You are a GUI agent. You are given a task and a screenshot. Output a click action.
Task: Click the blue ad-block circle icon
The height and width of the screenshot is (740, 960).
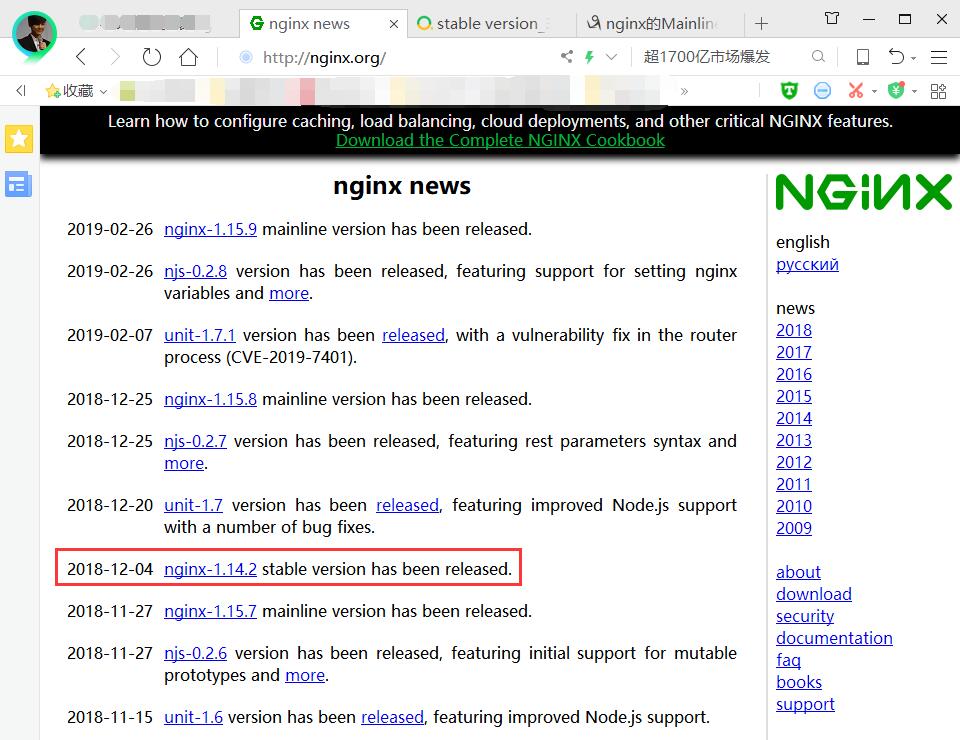(x=822, y=91)
